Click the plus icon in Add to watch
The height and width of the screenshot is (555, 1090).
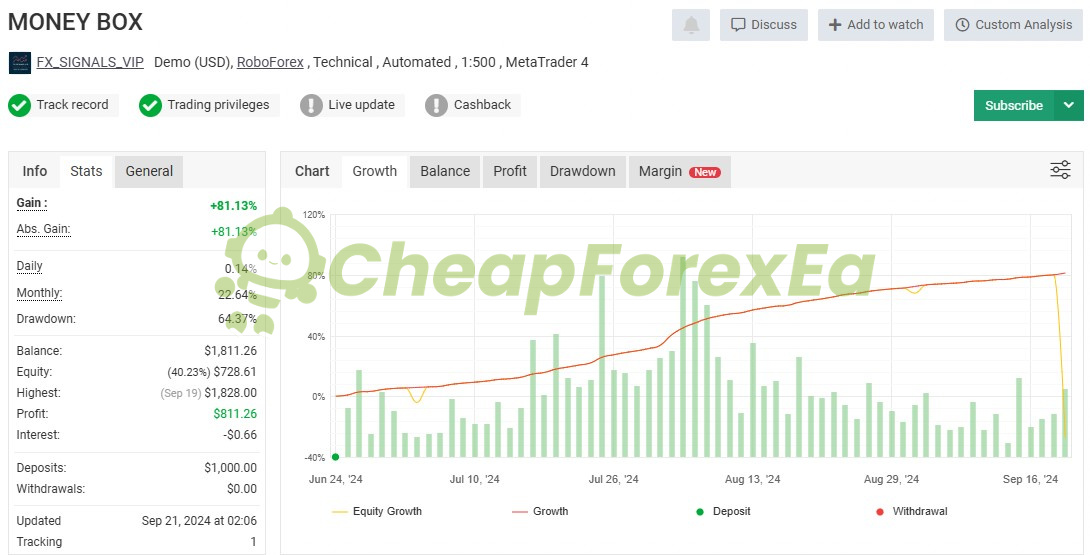point(835,25)
